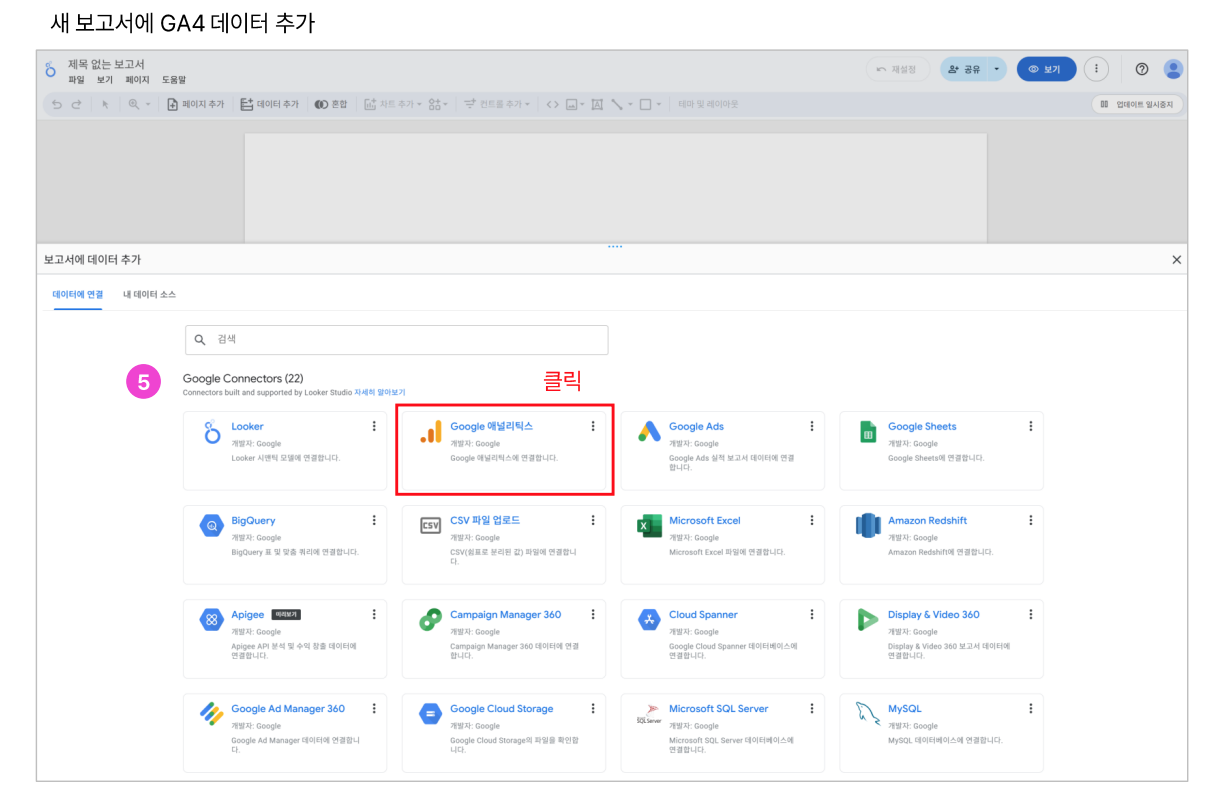The image size is (1222, 796).
Task: Open more options on Google Sheets card
Action: tap(1030, 426)
